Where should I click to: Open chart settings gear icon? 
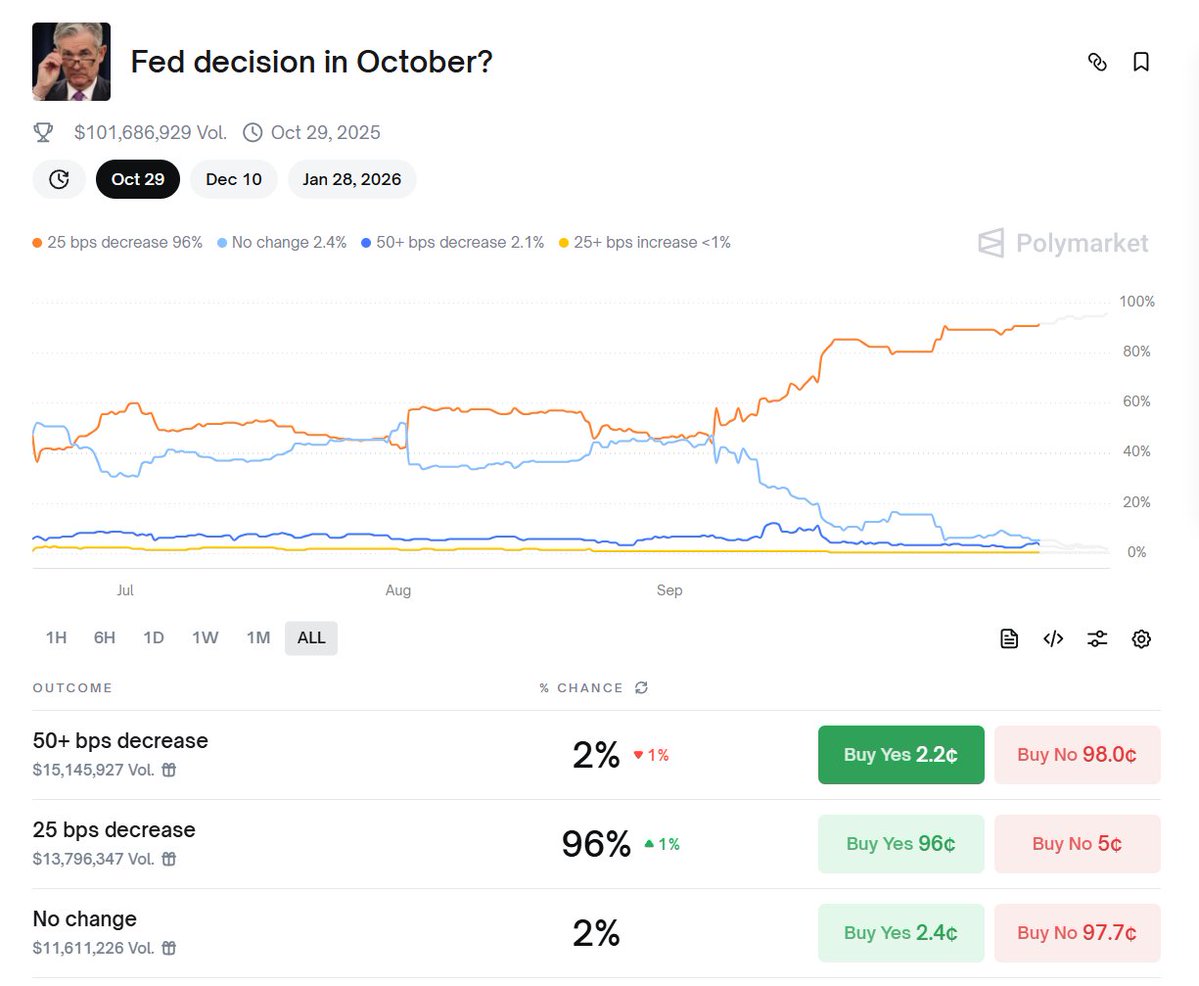(1141, 639)
